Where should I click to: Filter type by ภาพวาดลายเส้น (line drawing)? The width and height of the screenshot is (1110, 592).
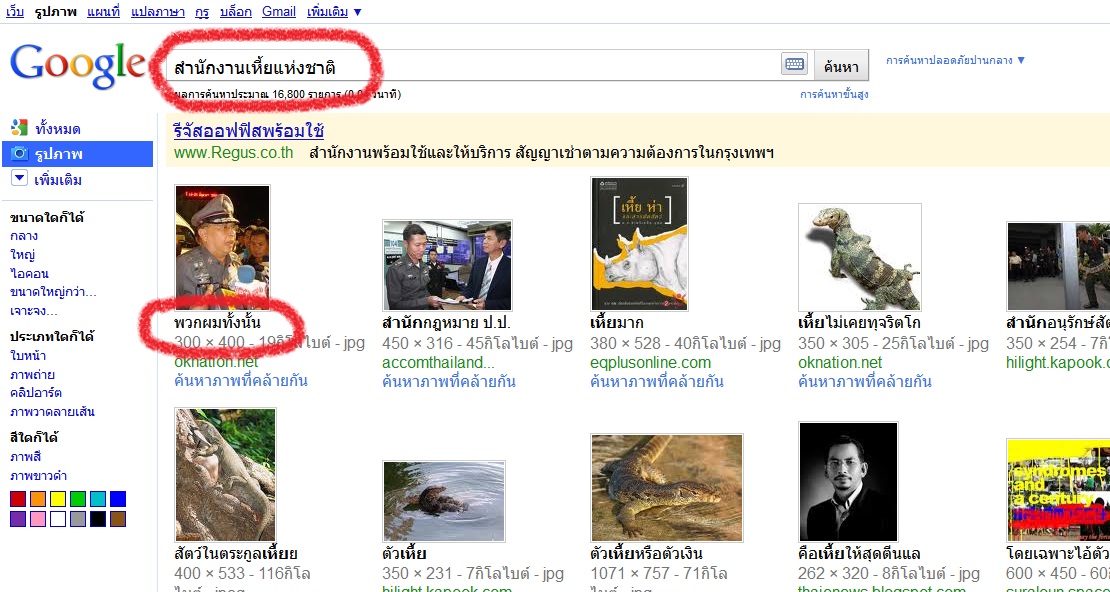point(52,411)
